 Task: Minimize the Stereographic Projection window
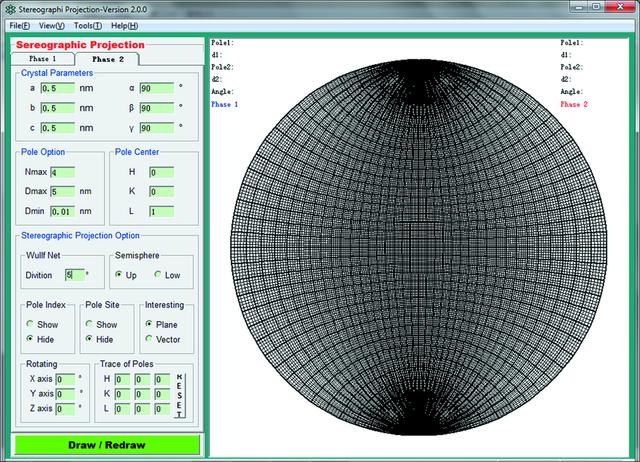click(x=580, y=7)
